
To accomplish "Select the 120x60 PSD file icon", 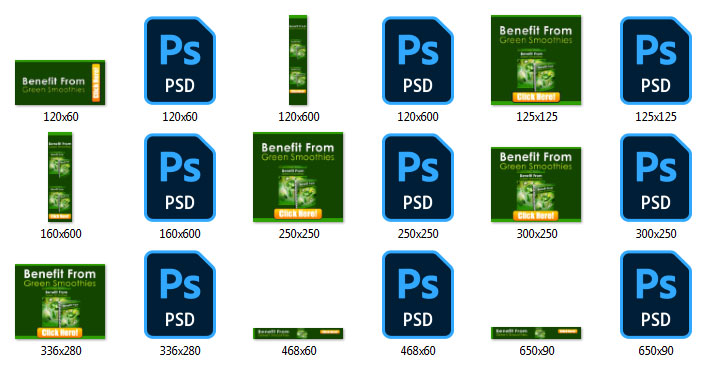I will (x=180, y=60).
